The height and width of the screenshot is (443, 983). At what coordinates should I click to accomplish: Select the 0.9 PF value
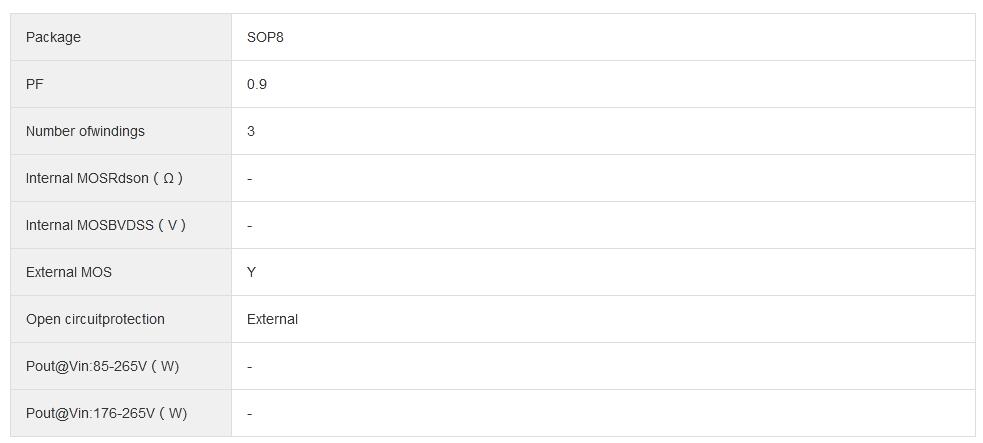(257, 84)
